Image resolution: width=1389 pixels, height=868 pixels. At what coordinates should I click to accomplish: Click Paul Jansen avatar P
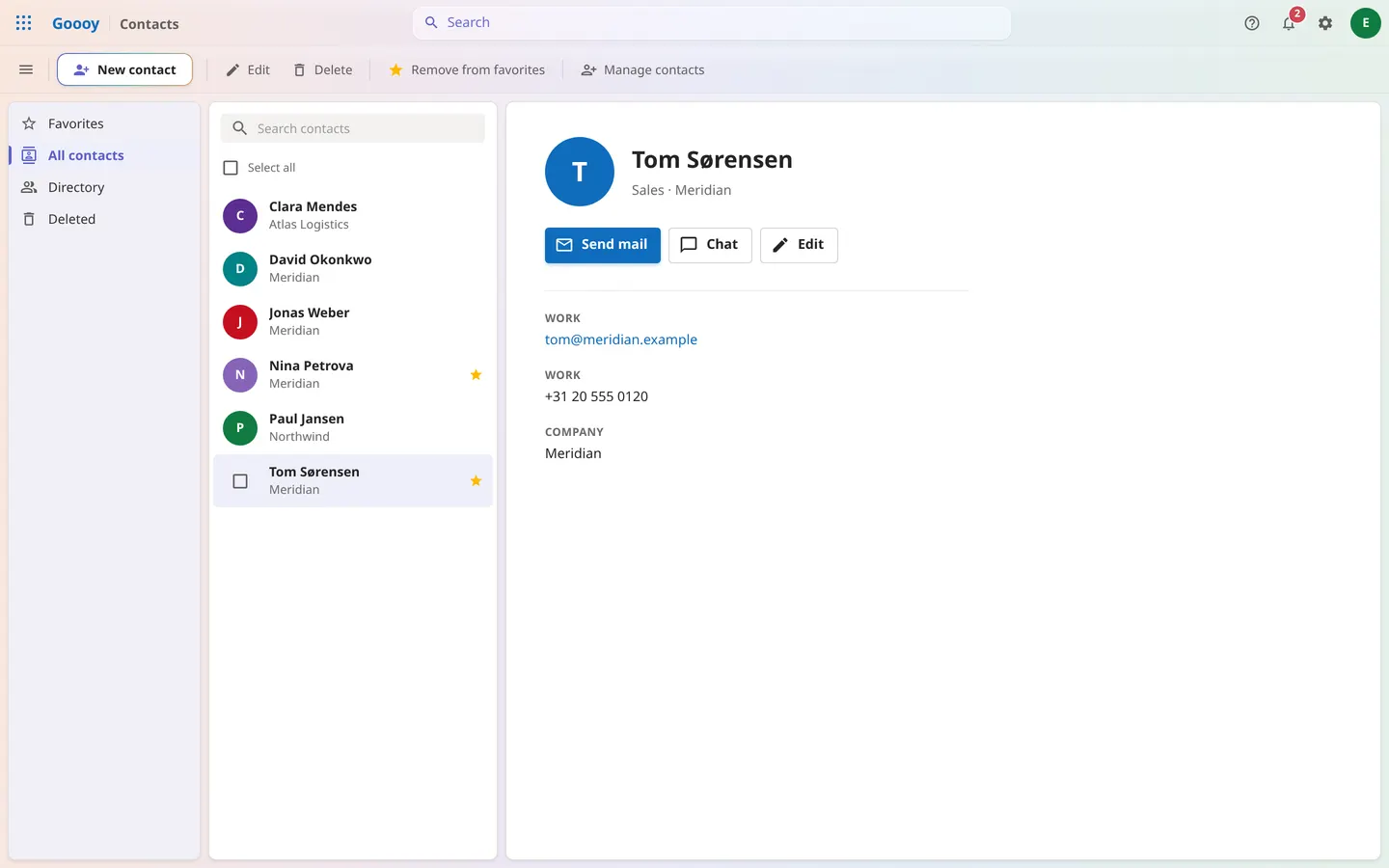click(x=240, y=428)
